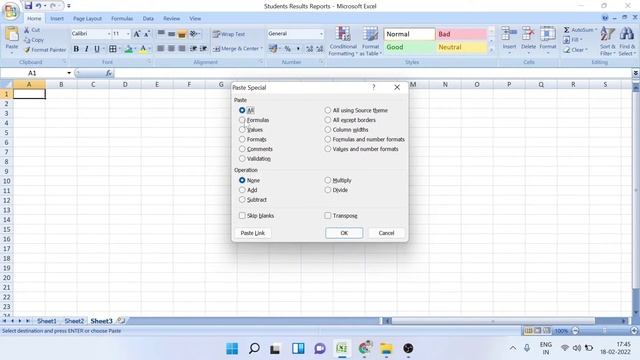The height and width of the screenshot is (360, 640).
Task: Click the Paste clipboard icon
Action: (12, 34)
